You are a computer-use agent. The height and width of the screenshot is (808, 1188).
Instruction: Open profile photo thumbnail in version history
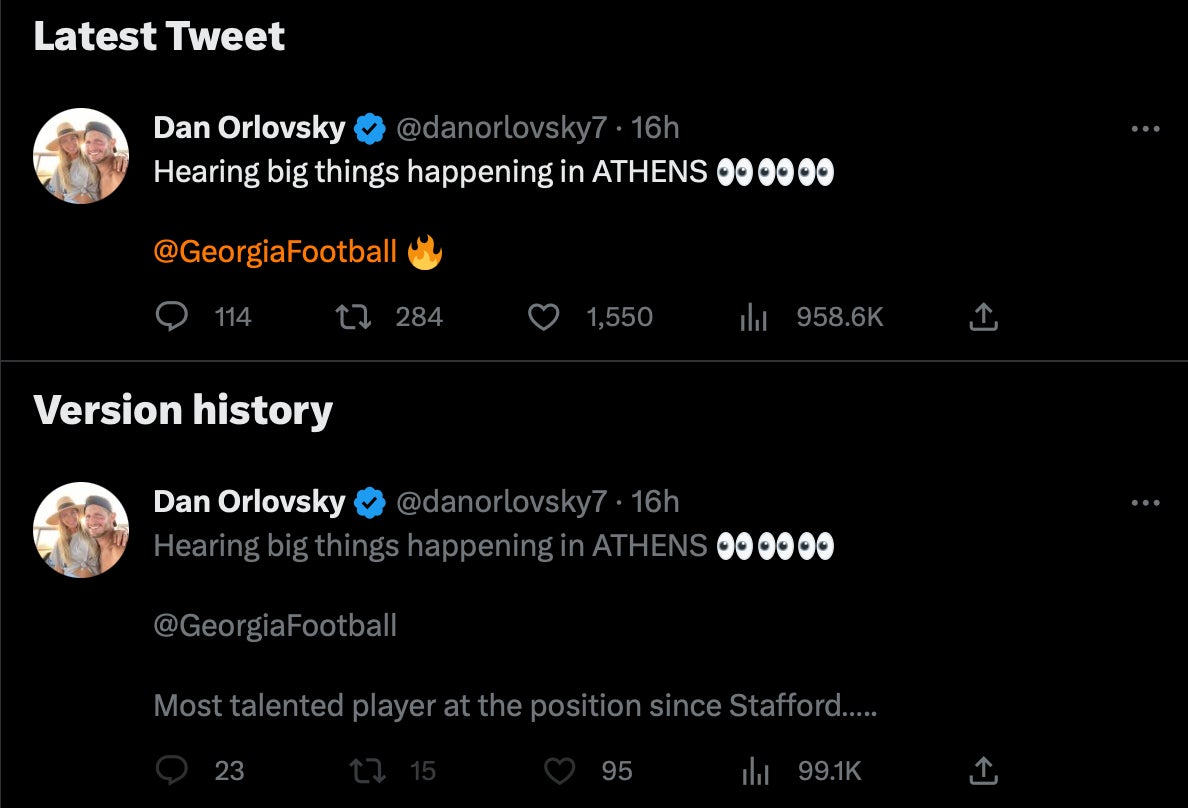tap(81, 530)
